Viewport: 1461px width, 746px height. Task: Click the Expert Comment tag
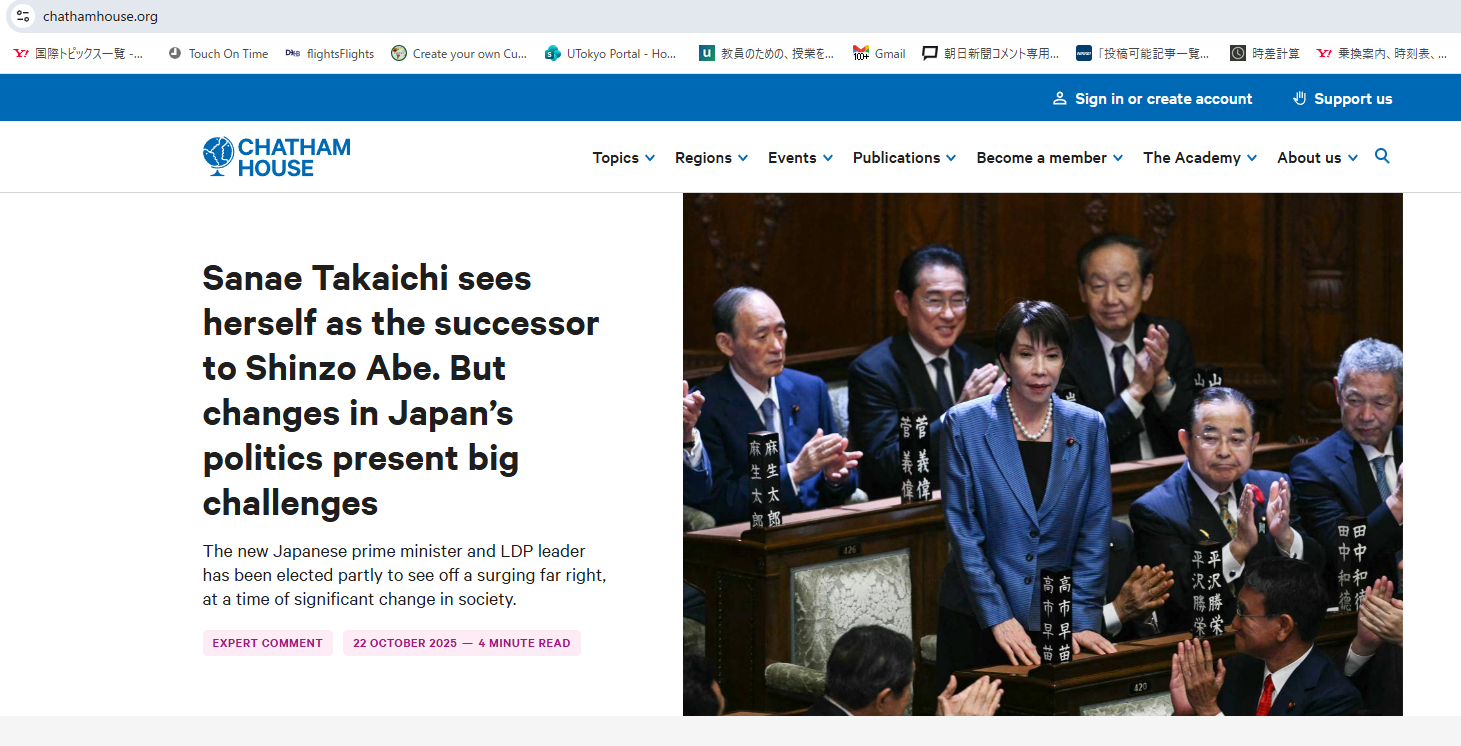tap(267, 643)
